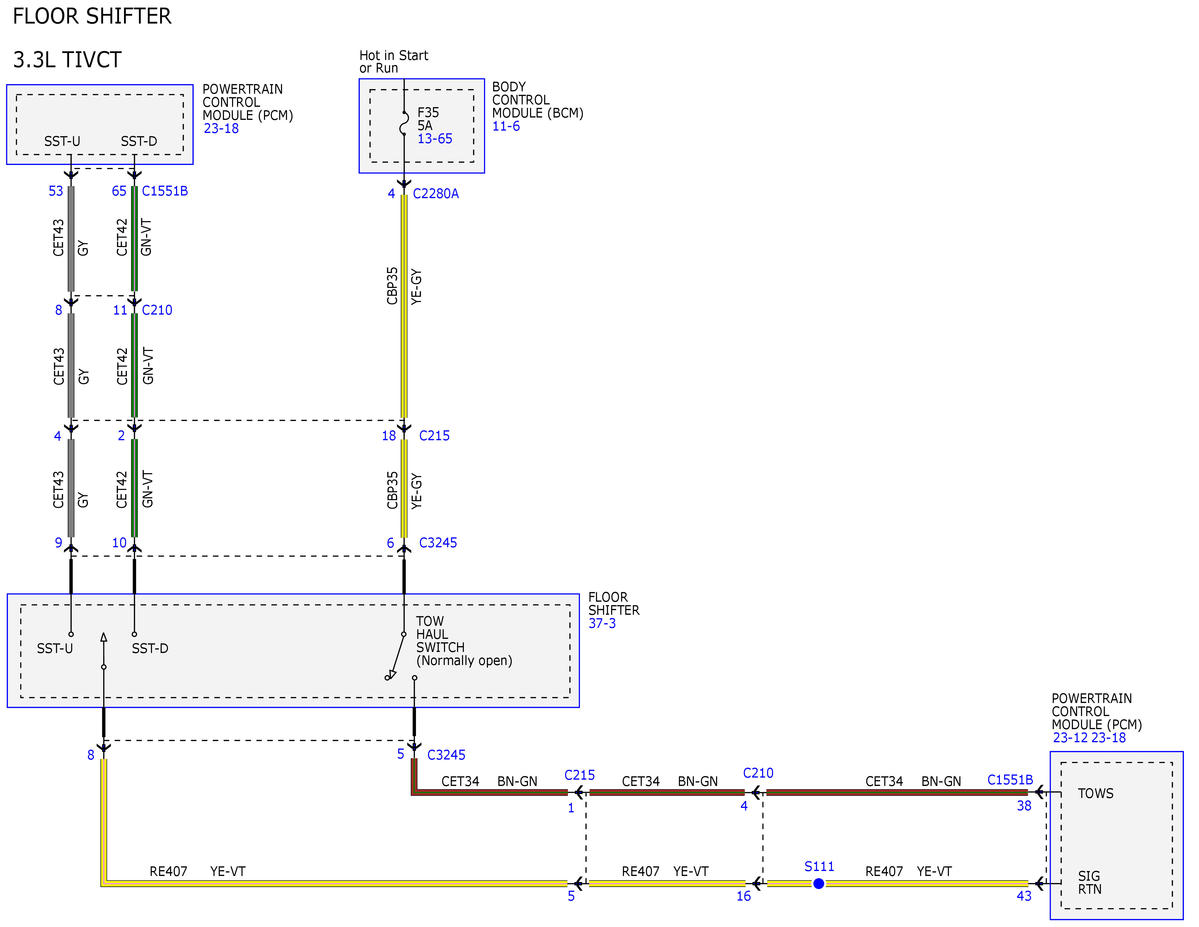Click the fuse F35 reference 13-65
The width and height of the screenshot is (1199, 927).
click(434, 139)
